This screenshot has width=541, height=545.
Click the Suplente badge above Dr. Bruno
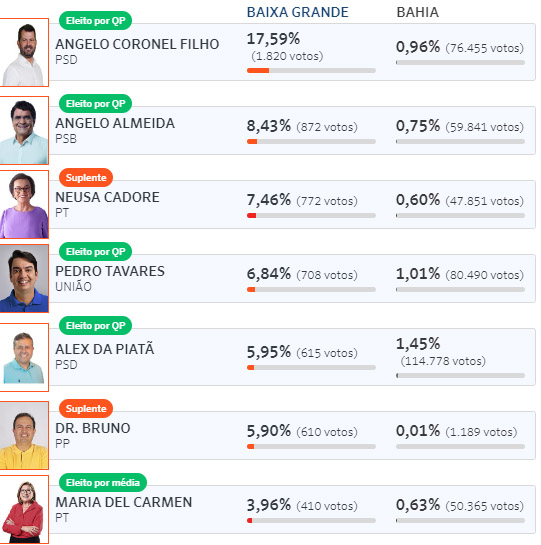(86, 408)
